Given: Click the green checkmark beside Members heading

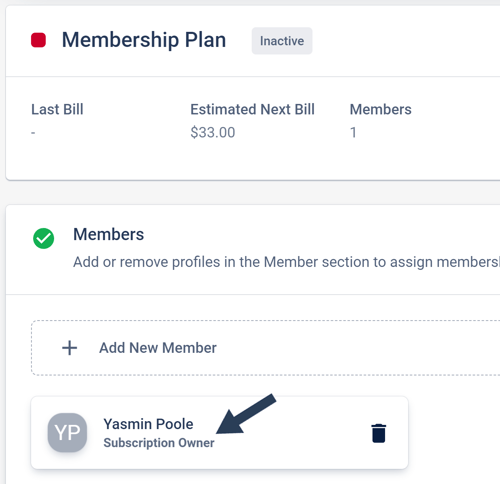Looking at the screenshot, I should pos(43,238).
